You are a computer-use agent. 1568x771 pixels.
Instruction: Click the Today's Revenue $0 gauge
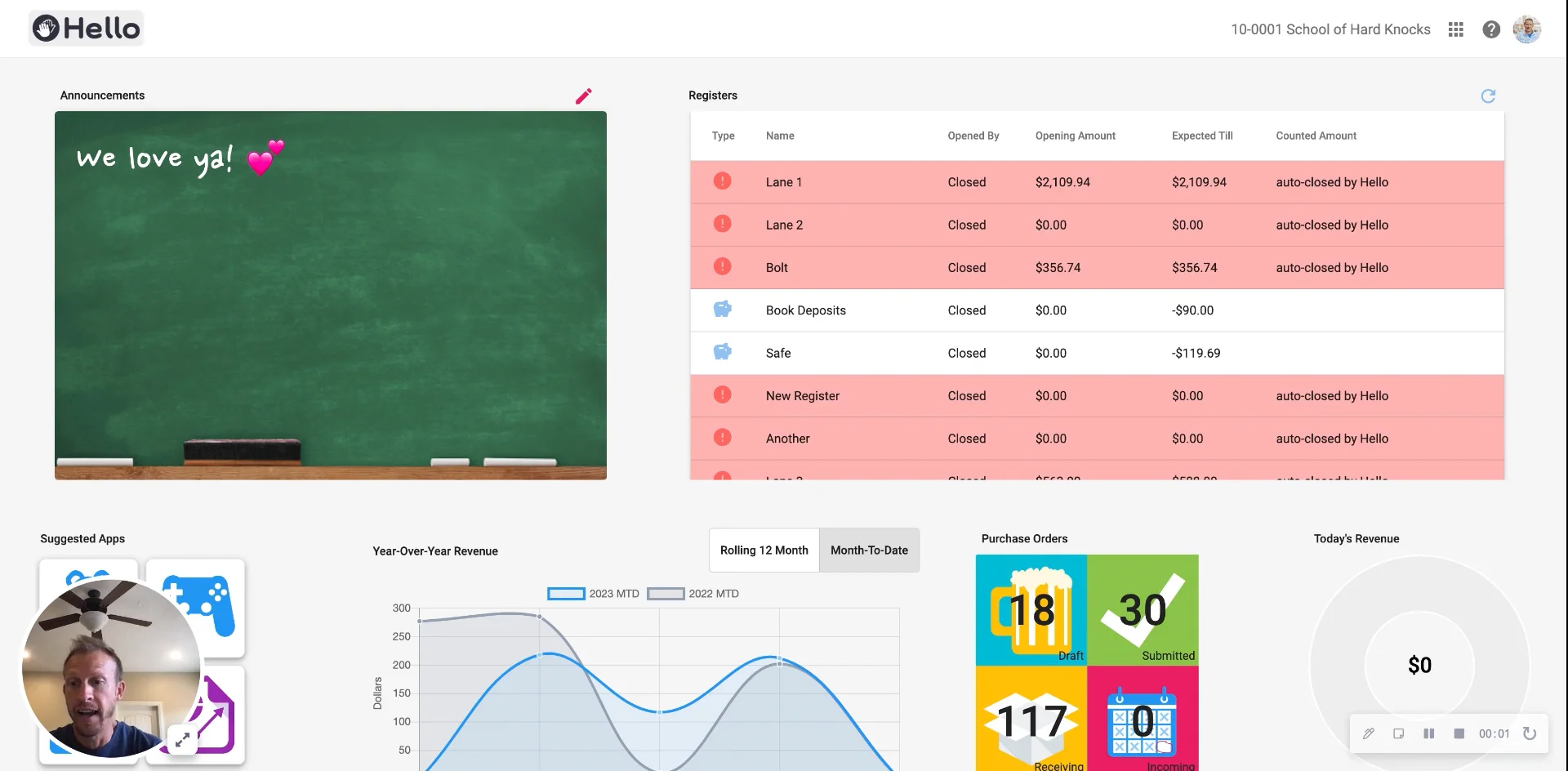click(1419, 665)
